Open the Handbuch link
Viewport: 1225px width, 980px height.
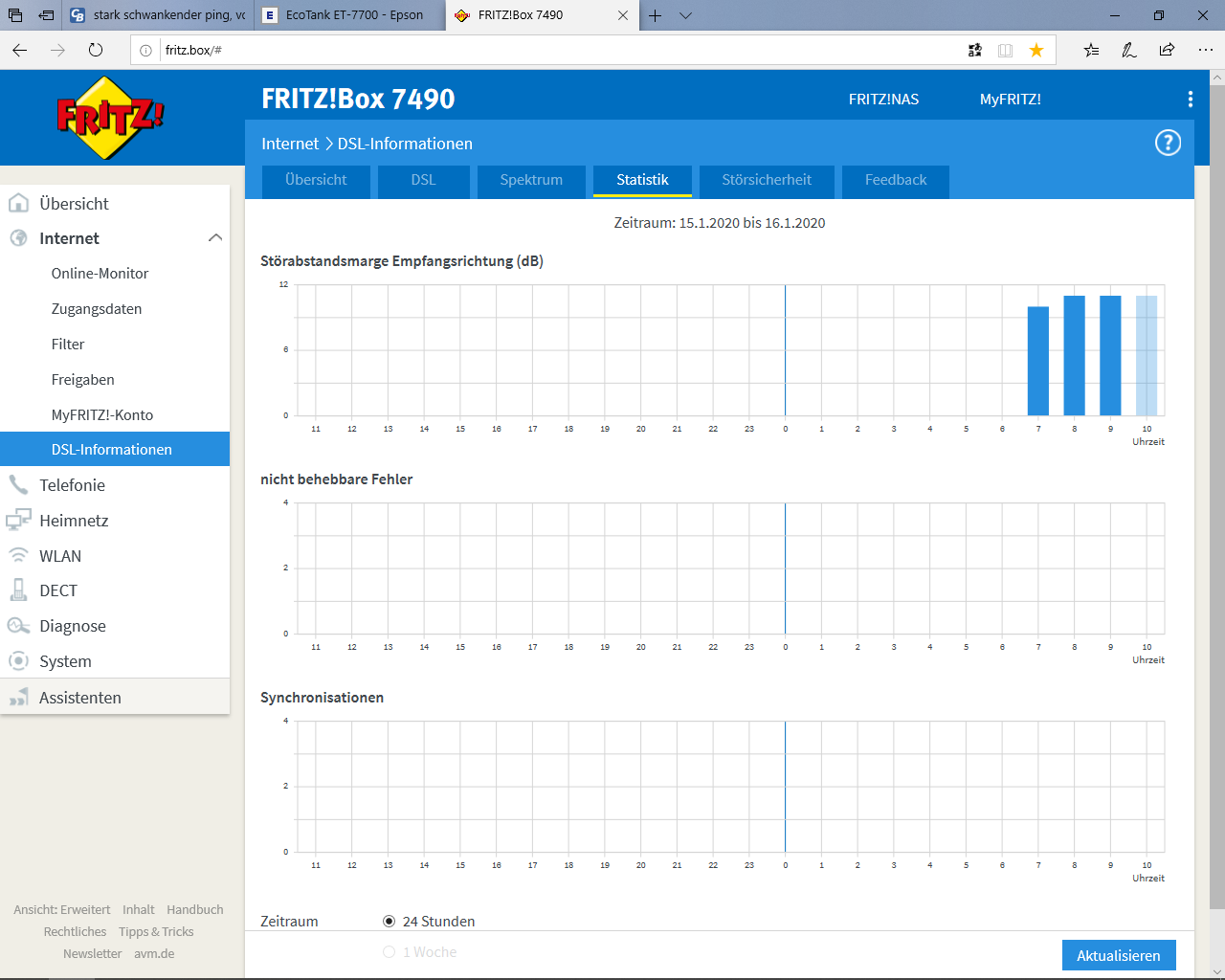(x=195, y=909)
